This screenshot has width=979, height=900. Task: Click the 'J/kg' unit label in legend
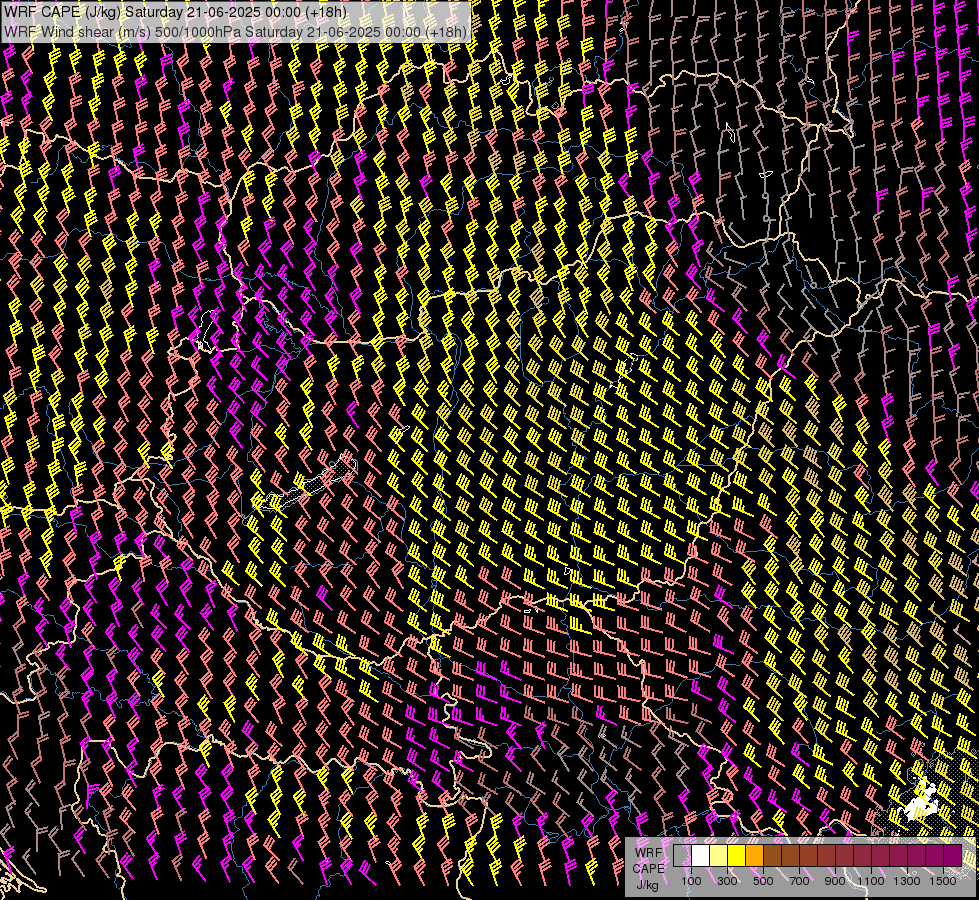(647, 885)
